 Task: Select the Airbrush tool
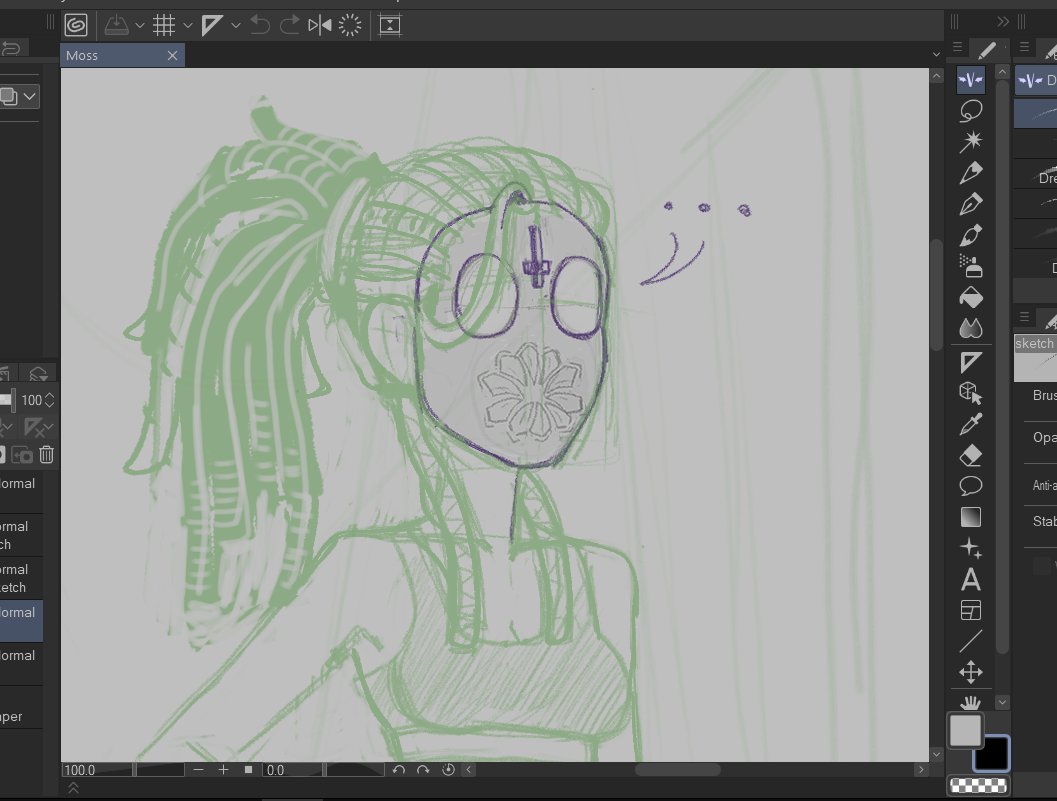point(971,266)
